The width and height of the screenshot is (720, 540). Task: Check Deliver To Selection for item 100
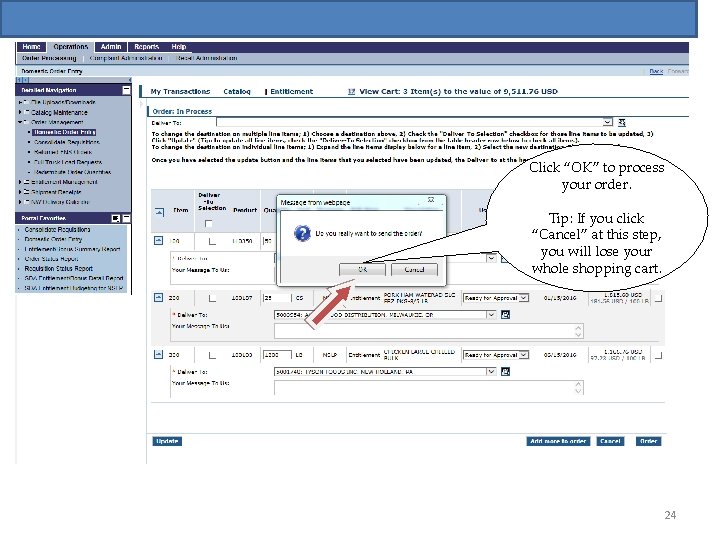(x=212, y=241)
